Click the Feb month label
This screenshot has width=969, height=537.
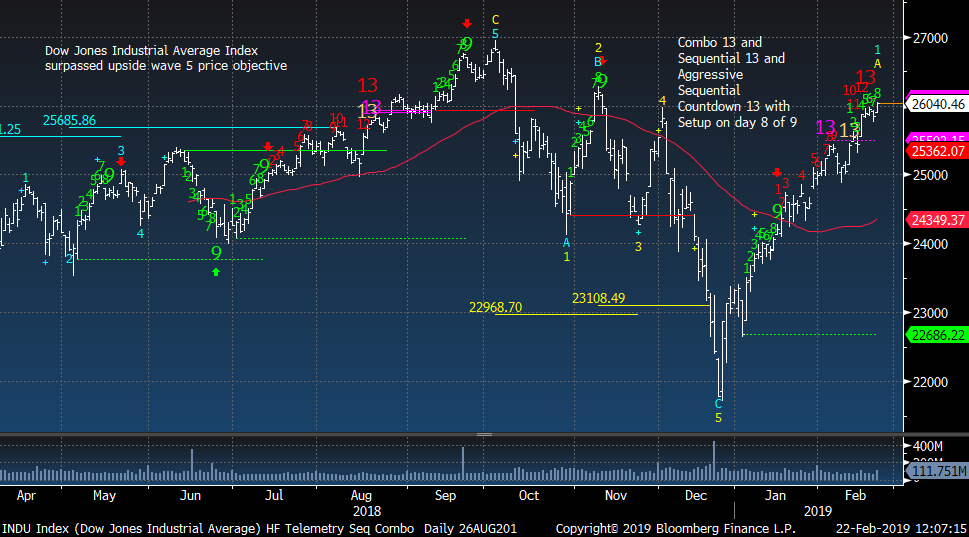[x=855, y=496]
